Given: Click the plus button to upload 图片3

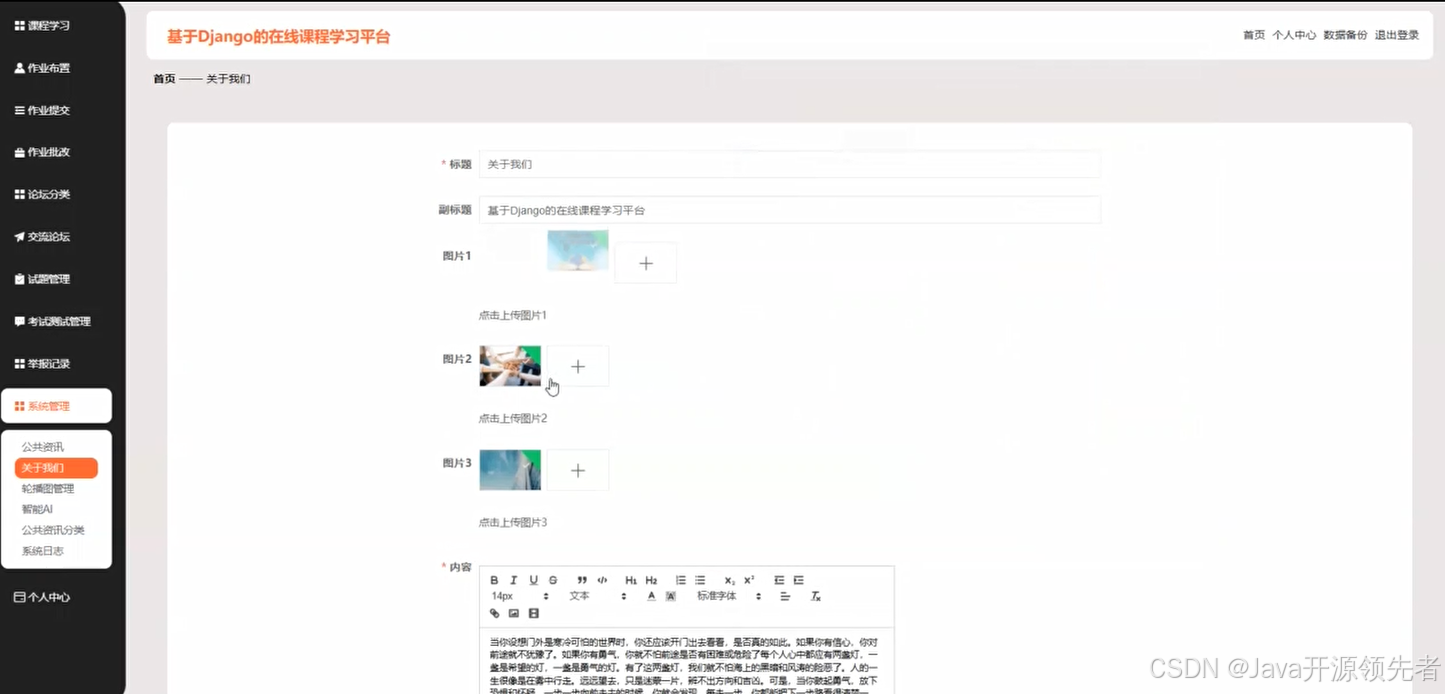Looking at the screenshot, I should click(x=577, y=469).
